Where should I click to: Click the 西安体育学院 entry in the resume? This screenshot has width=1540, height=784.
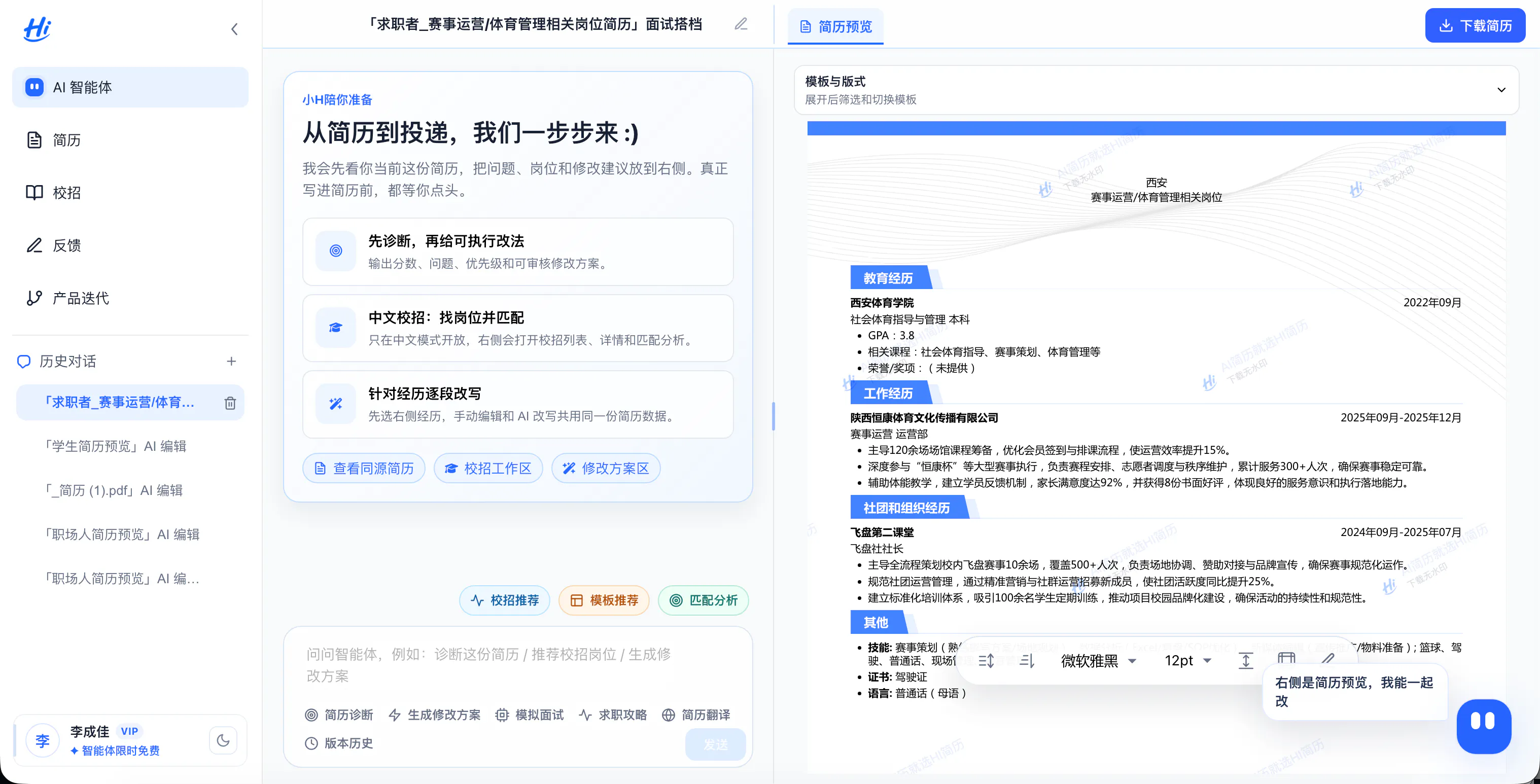click(x=882, y=302)
